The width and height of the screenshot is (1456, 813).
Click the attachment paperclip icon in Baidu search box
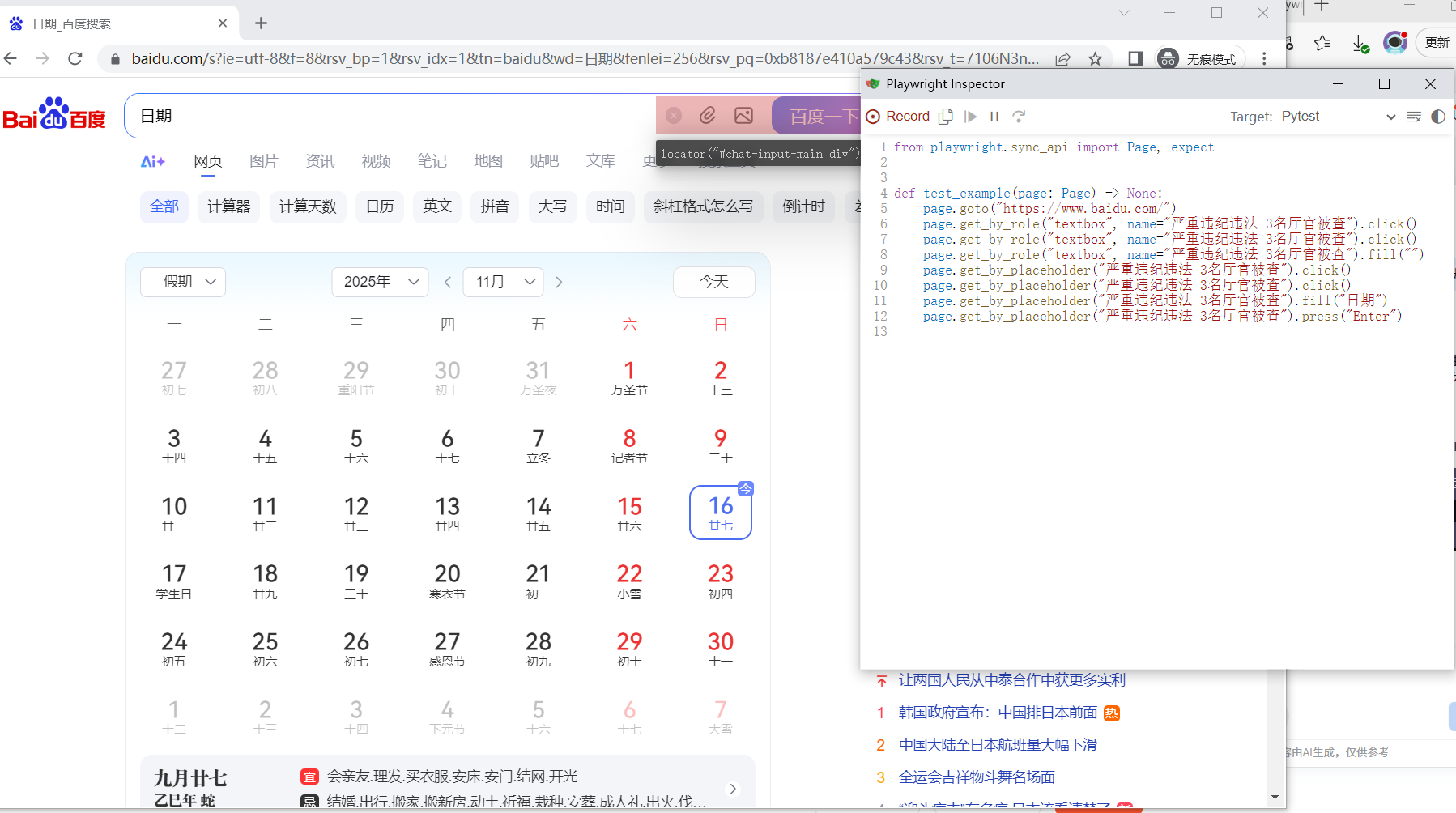tap(708, 115)
